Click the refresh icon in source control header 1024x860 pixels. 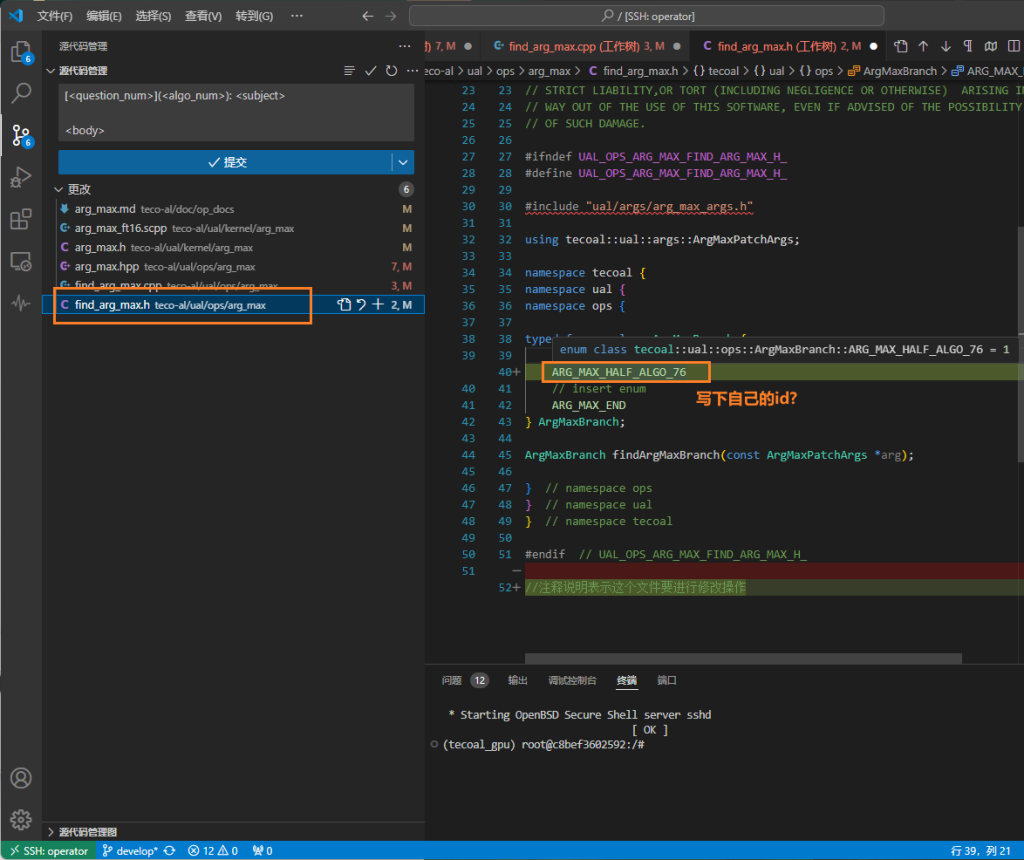[x=391, y=71]
